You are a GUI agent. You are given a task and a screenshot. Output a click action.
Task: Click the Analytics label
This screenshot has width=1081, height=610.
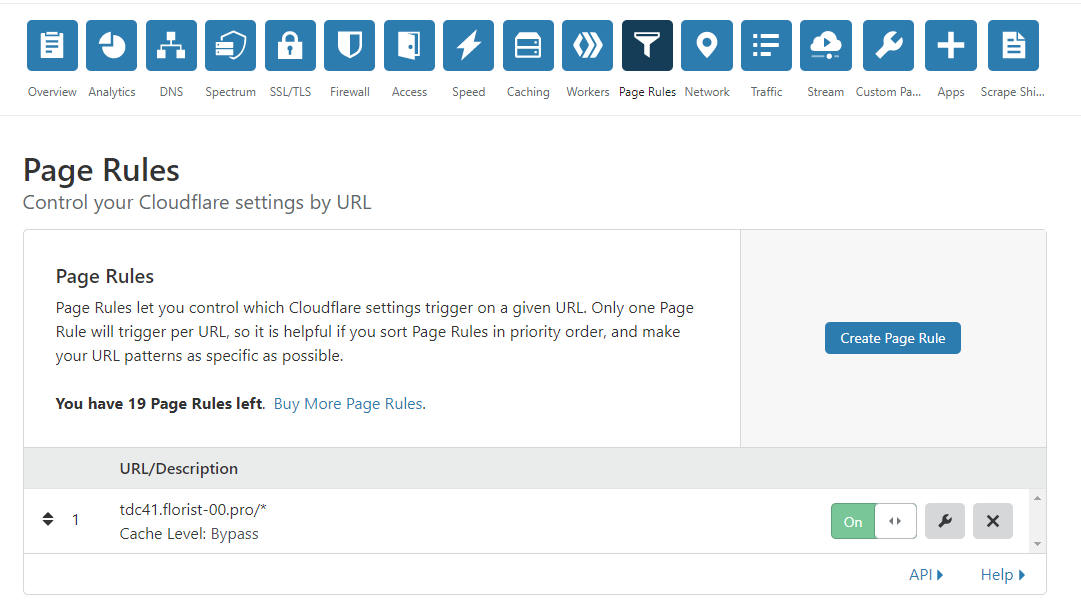[x=112, y=92]
